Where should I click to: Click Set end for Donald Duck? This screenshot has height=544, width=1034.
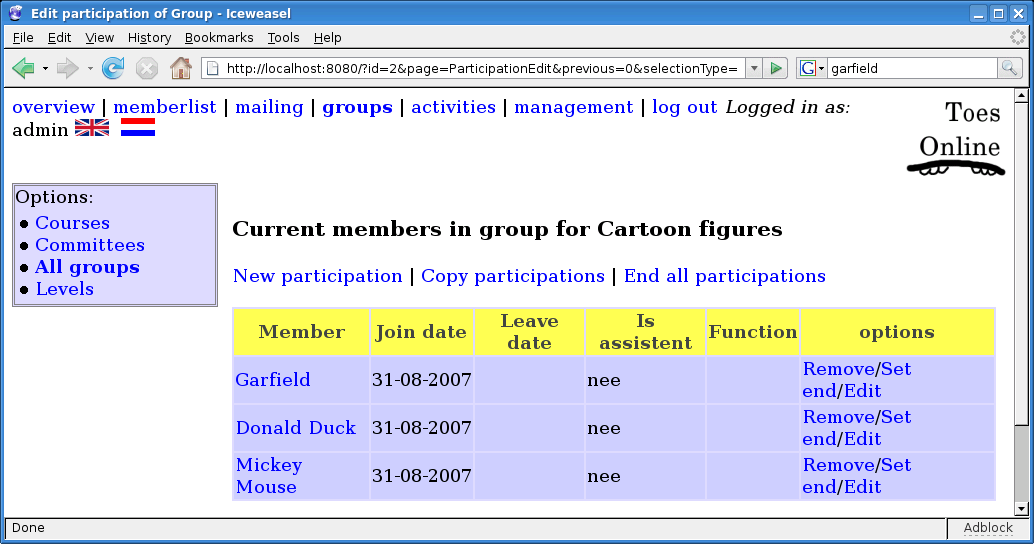click(x=857, y=428)
